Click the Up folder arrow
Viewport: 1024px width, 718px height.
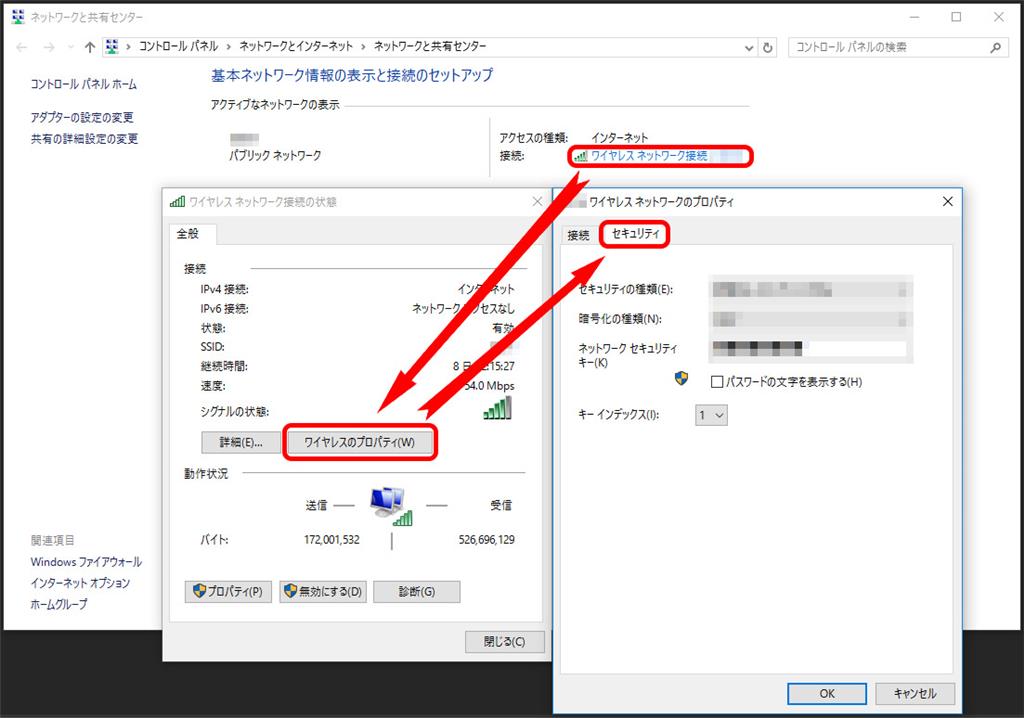(x=90, y=47)
